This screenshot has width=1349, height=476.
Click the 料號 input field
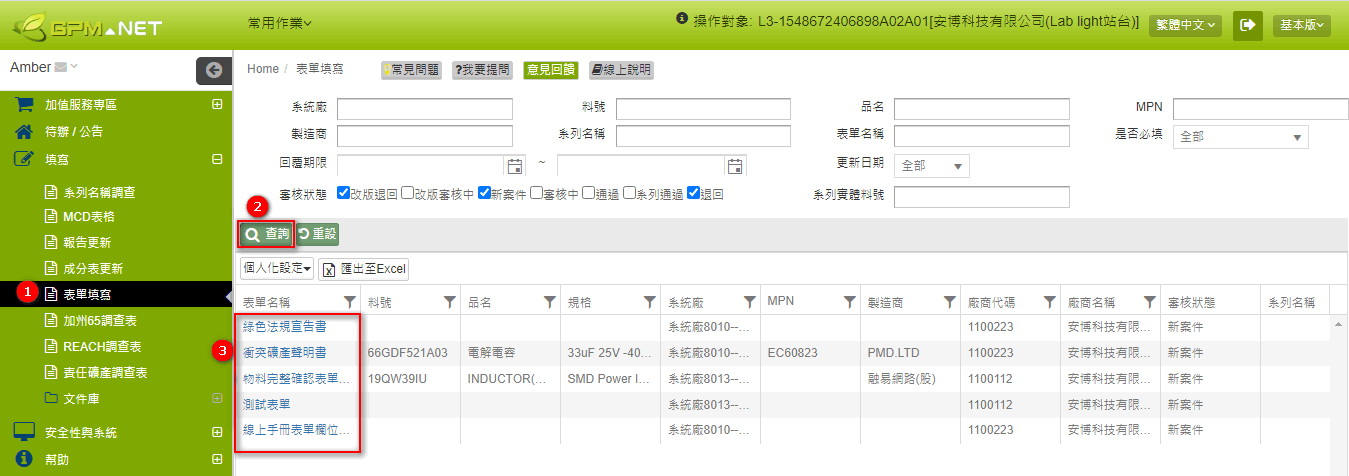pos(703,109)
